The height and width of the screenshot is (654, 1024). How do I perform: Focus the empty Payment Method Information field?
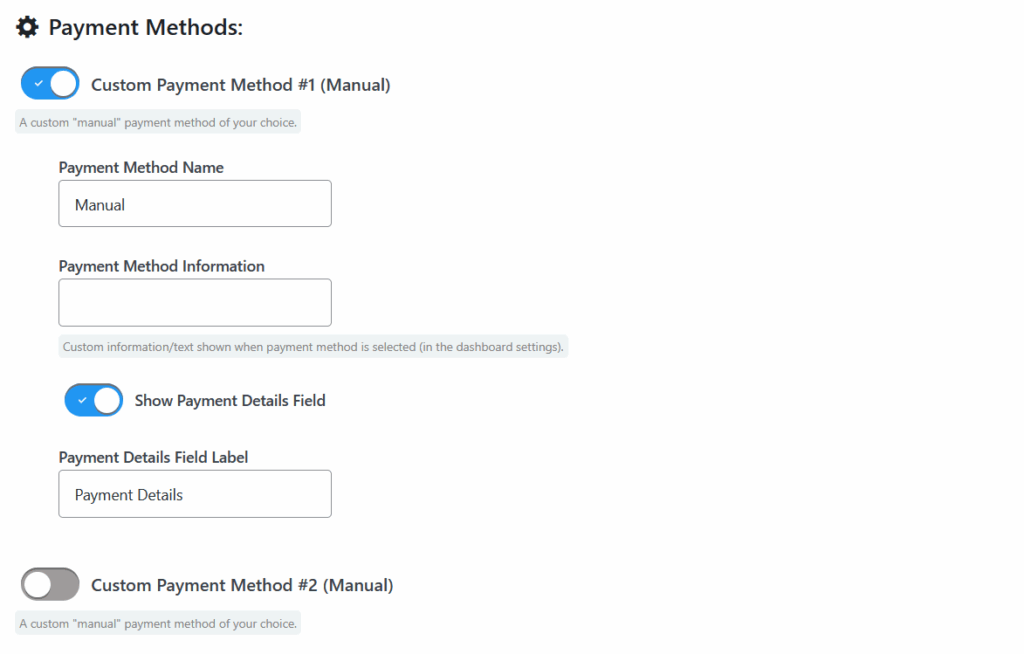point(195,302)
